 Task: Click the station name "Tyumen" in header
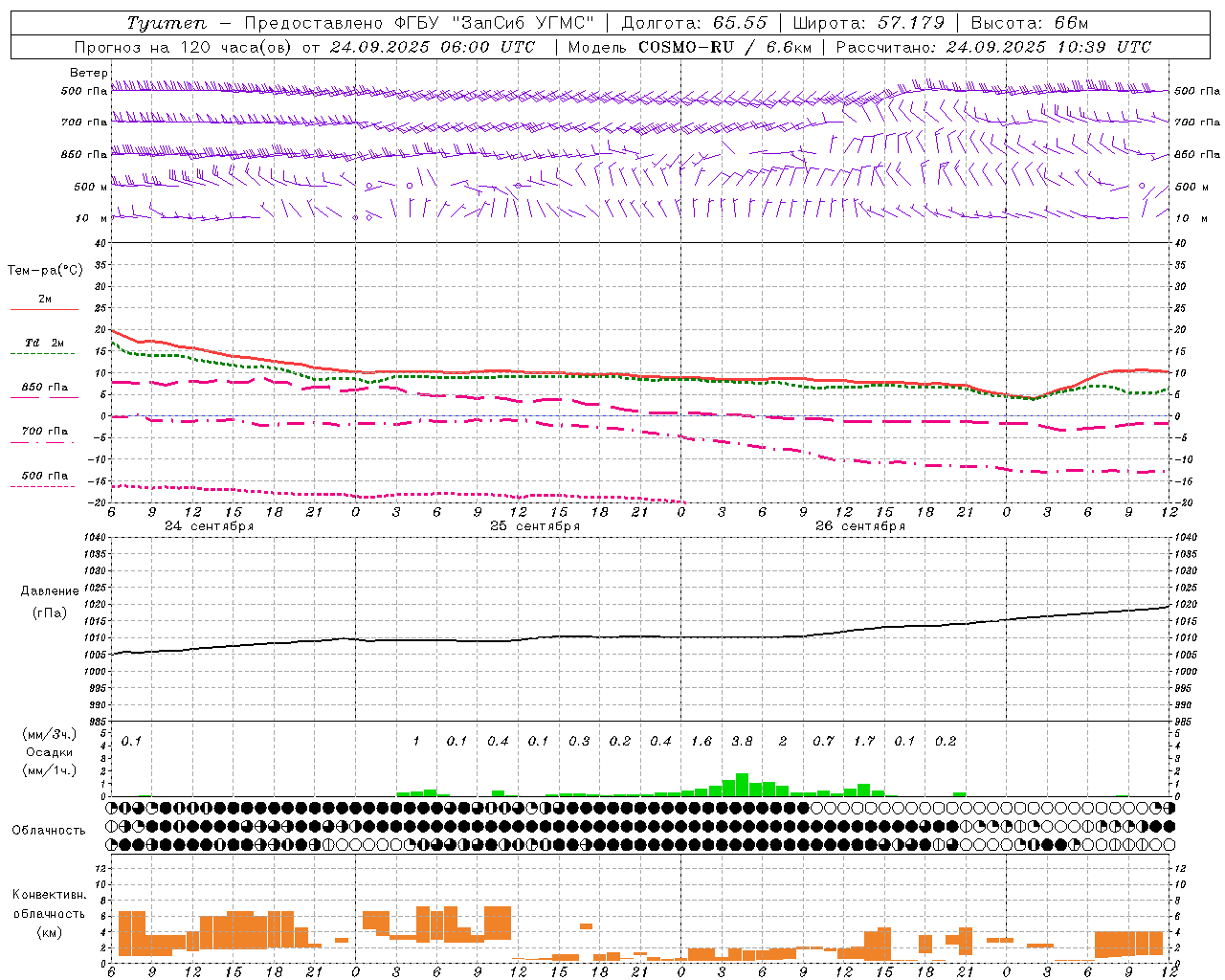(166, 23)
